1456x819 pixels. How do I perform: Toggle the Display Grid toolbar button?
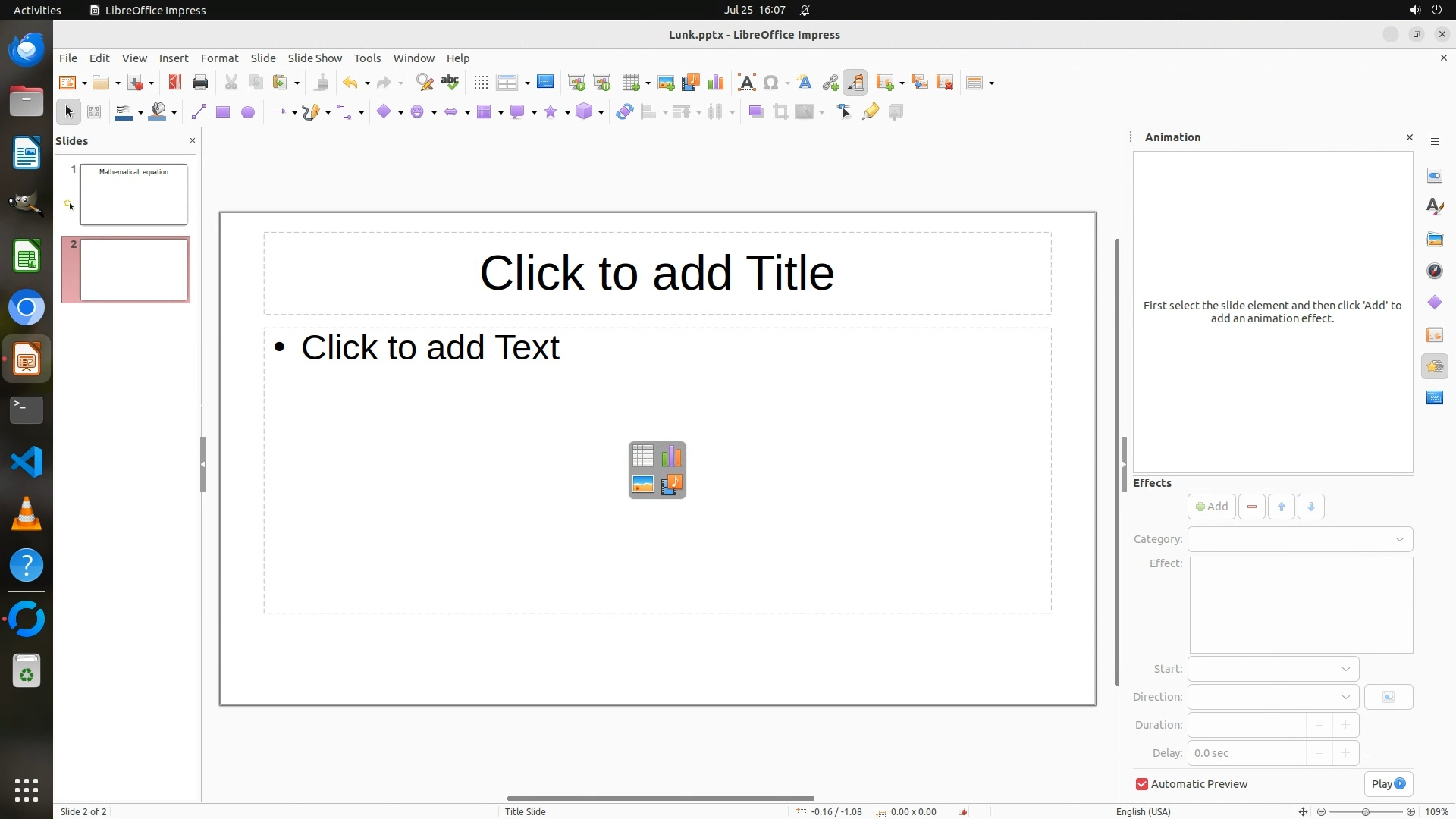pos(481,83)
